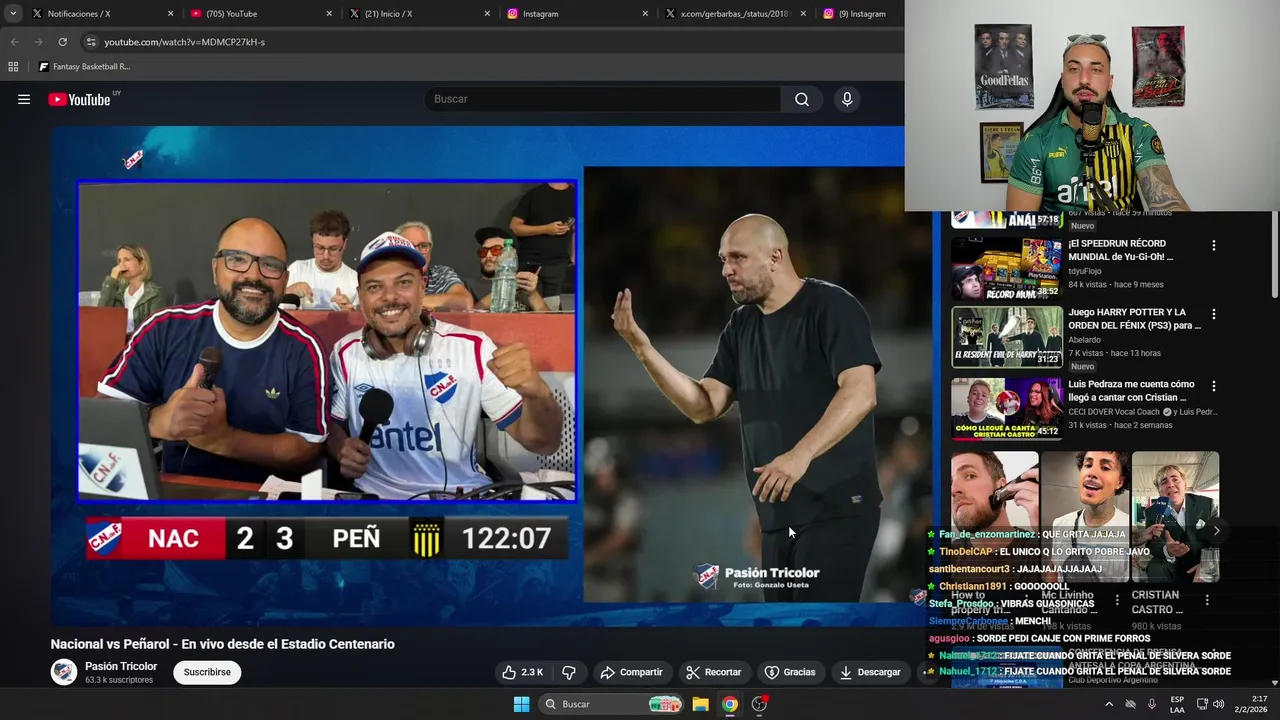
Task: Open the tab search dropdown chevron
Action: click(13, 14)
